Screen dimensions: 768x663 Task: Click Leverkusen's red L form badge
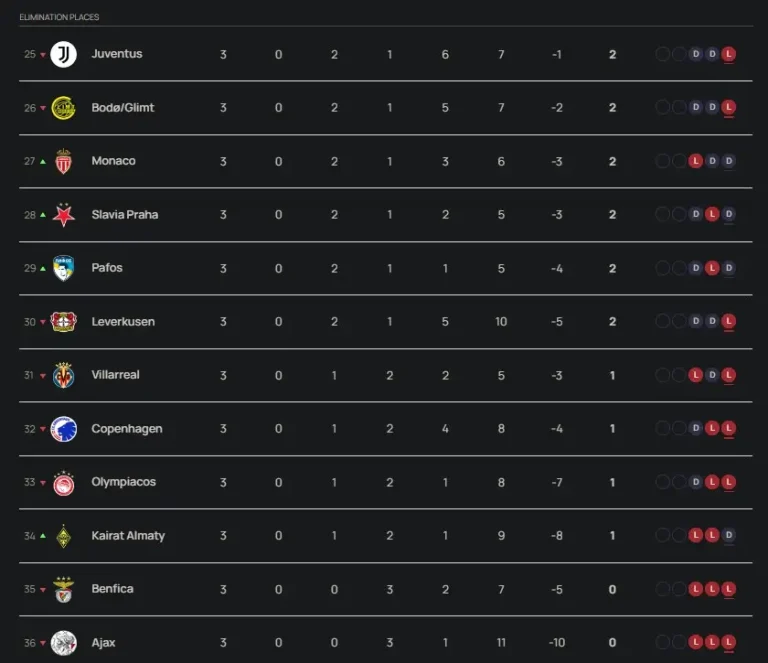[x=729, y=322]
